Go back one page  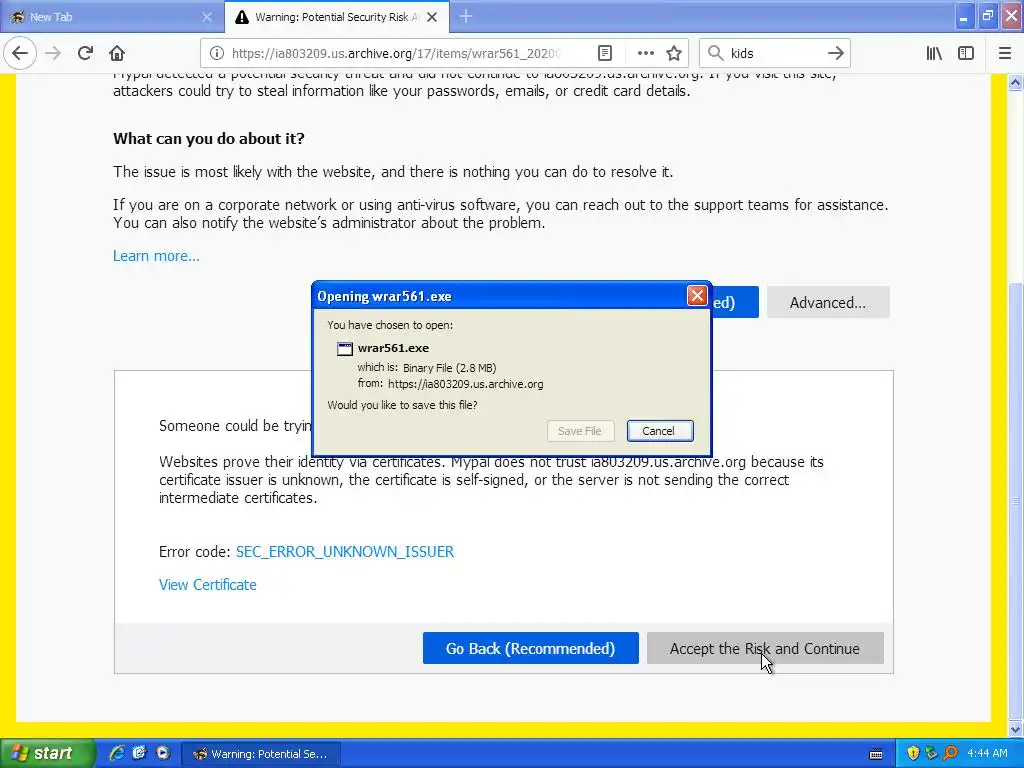tap(20, 53)
